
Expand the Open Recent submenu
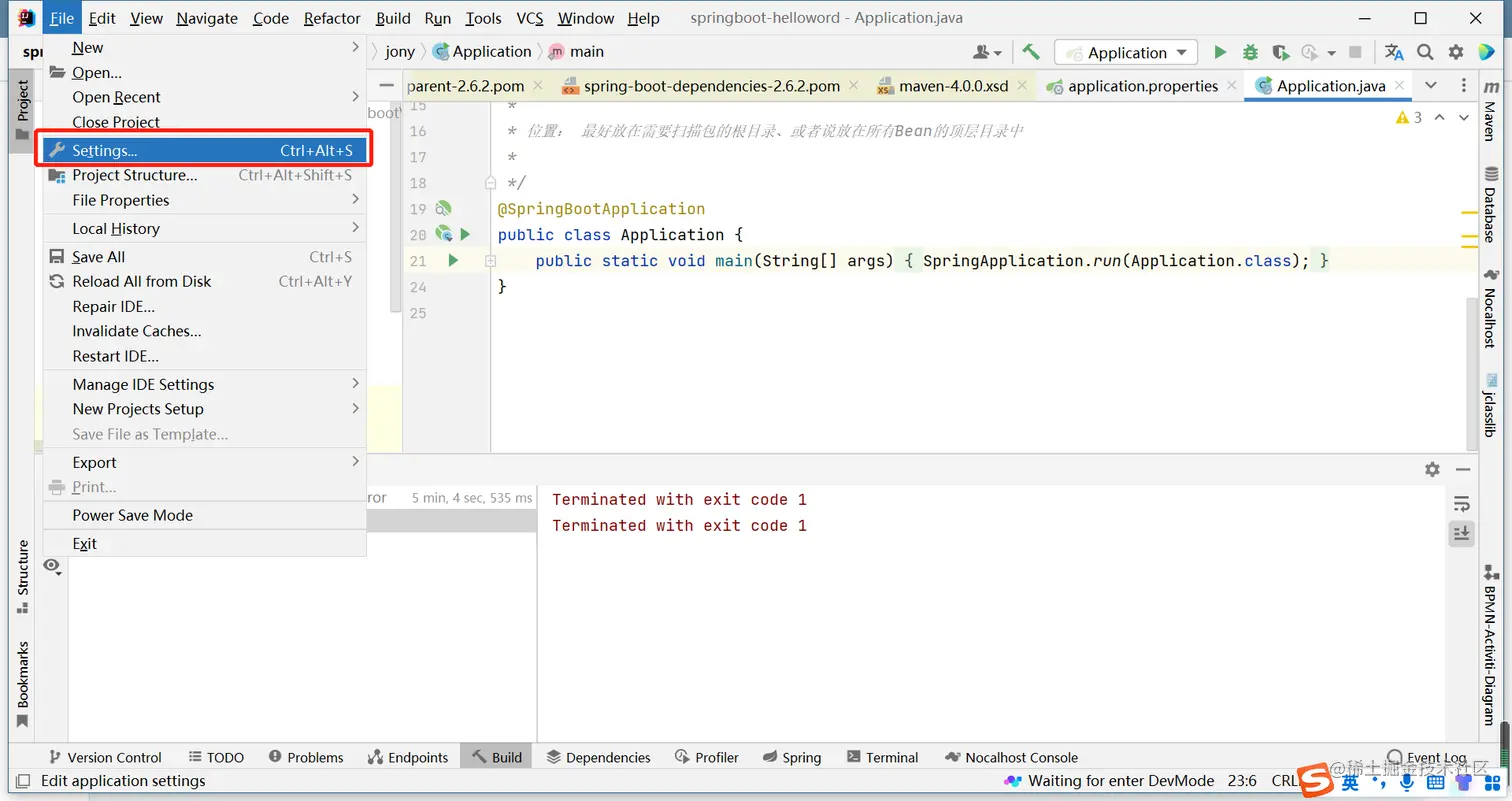(204, 97)
